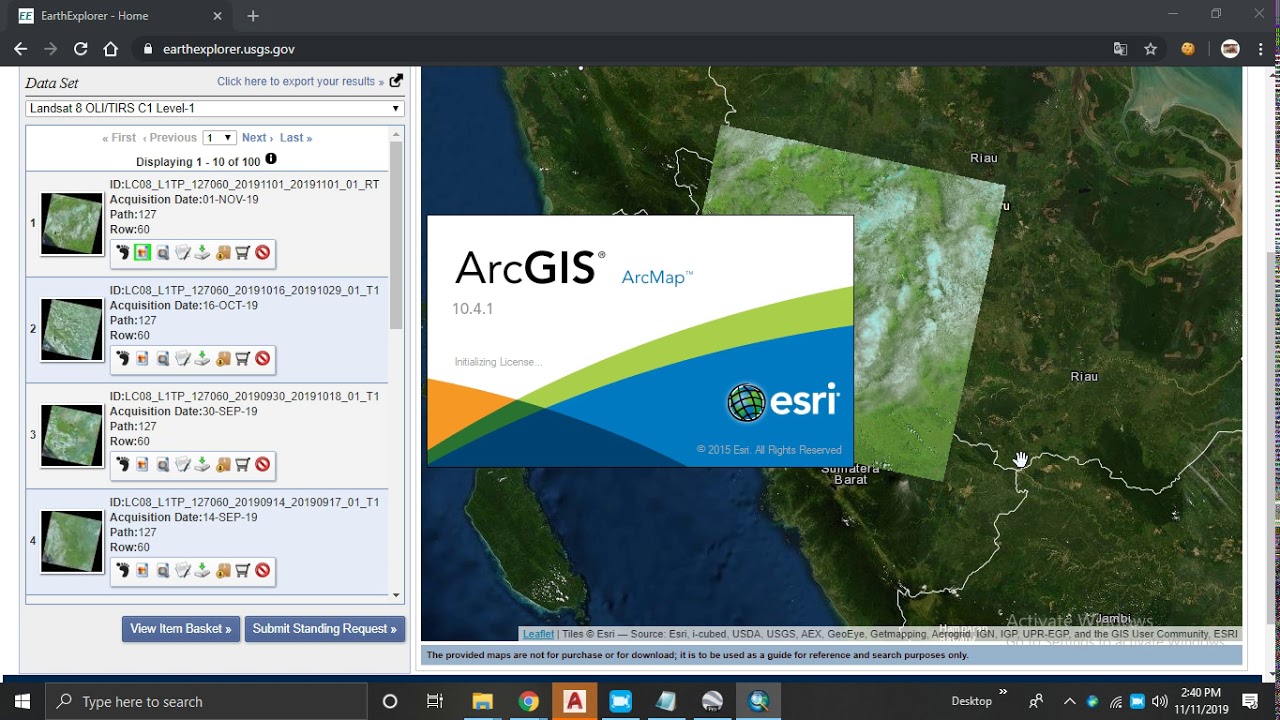Show metadata for the 01-NOV-19 scene
The height and width of the screenshot is (720, 1280).
[182, 253]
